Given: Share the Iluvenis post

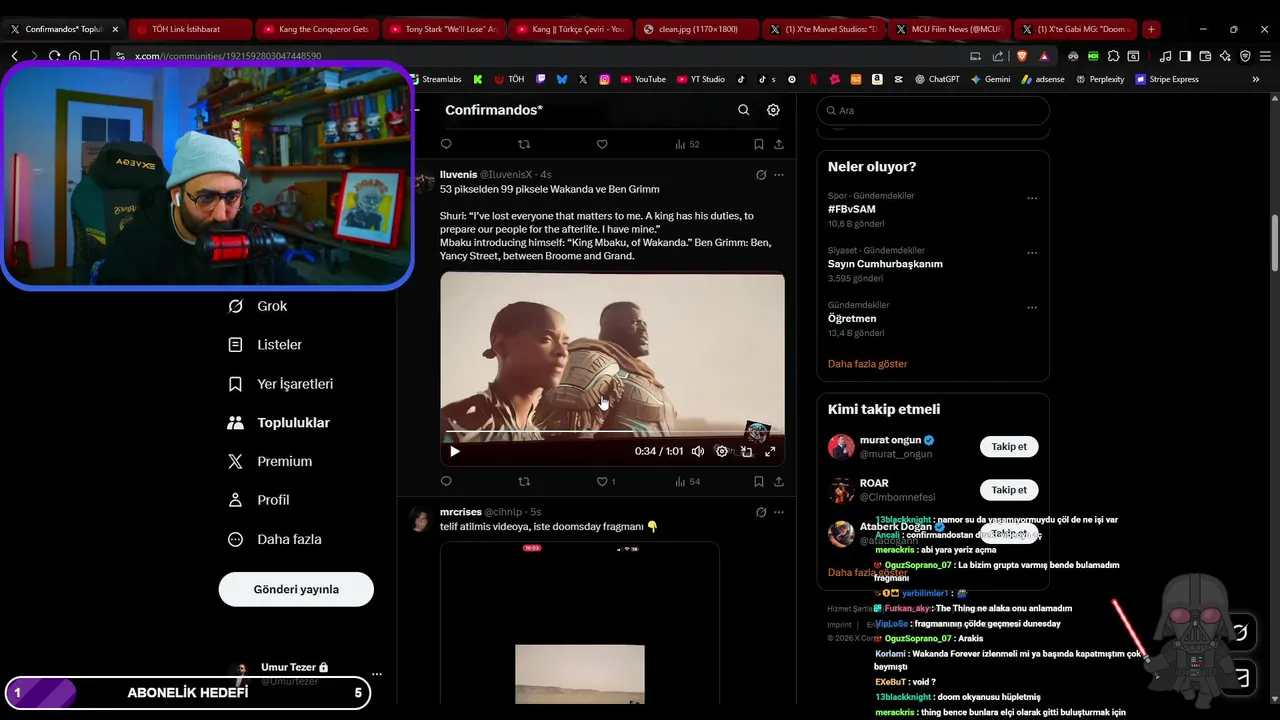Looking at the screenshot, I should pyautogui.click(x=779, y=481).
